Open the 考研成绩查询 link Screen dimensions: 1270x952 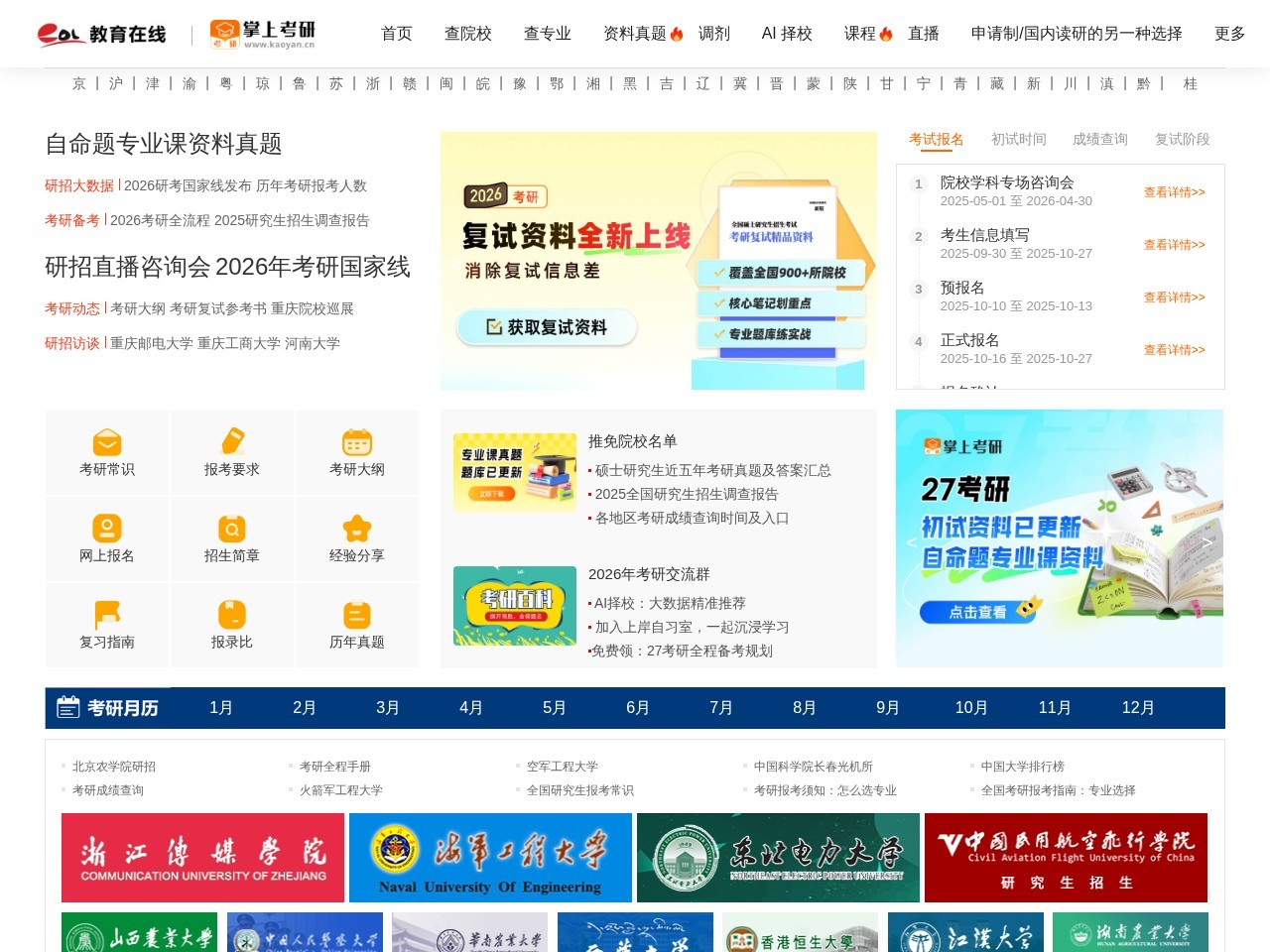108,790
